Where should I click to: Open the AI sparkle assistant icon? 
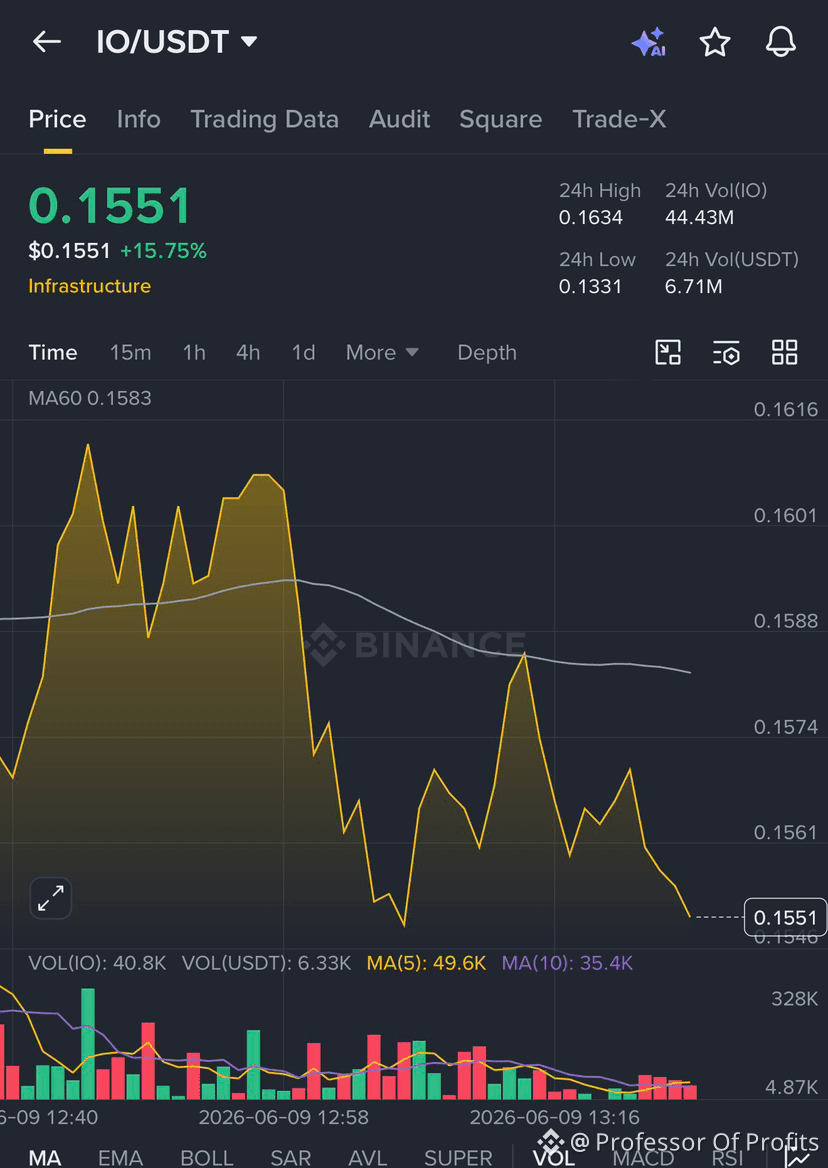(x=648, y=42)
